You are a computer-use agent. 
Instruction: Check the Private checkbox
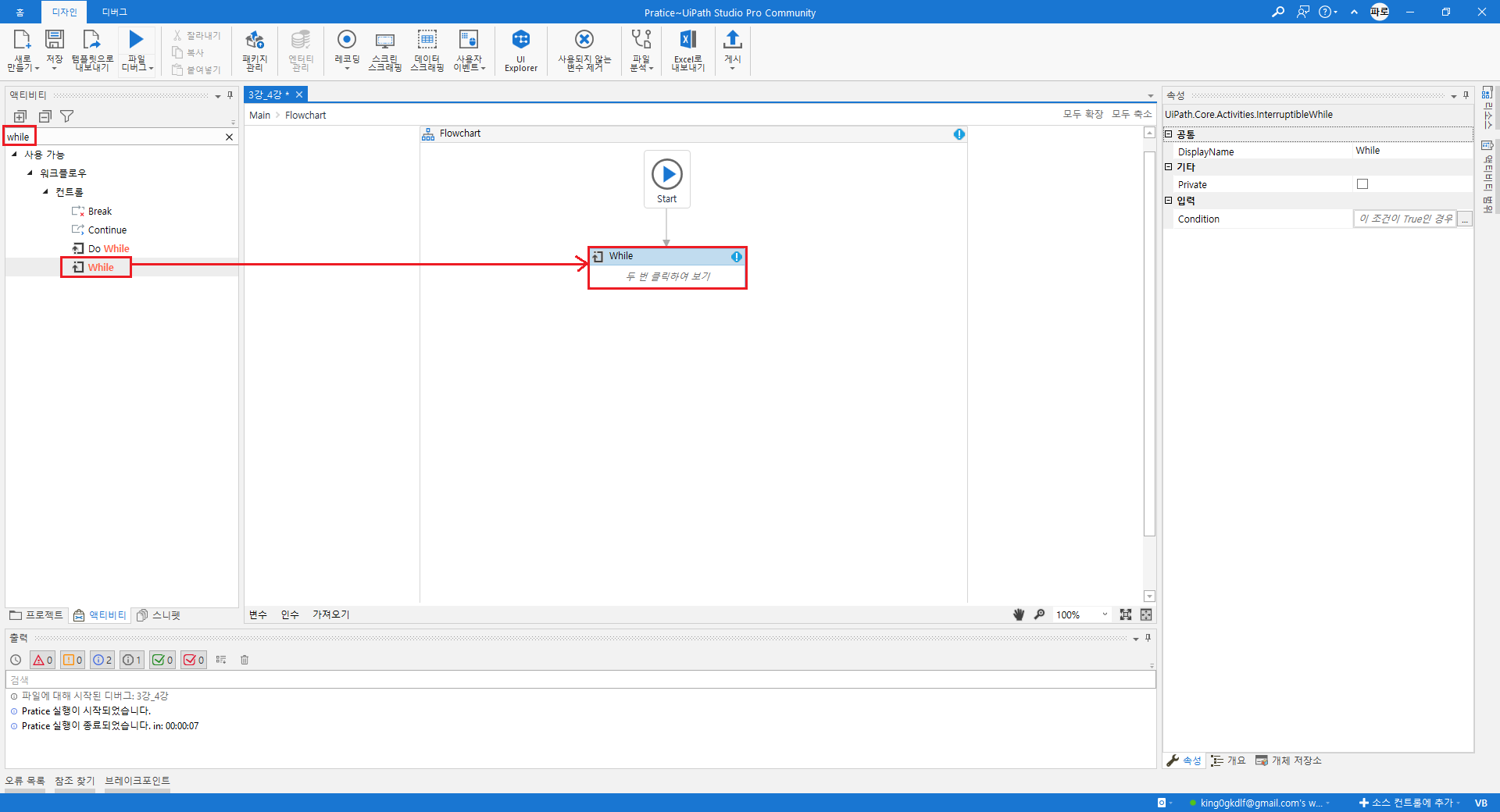[1362, 184]
